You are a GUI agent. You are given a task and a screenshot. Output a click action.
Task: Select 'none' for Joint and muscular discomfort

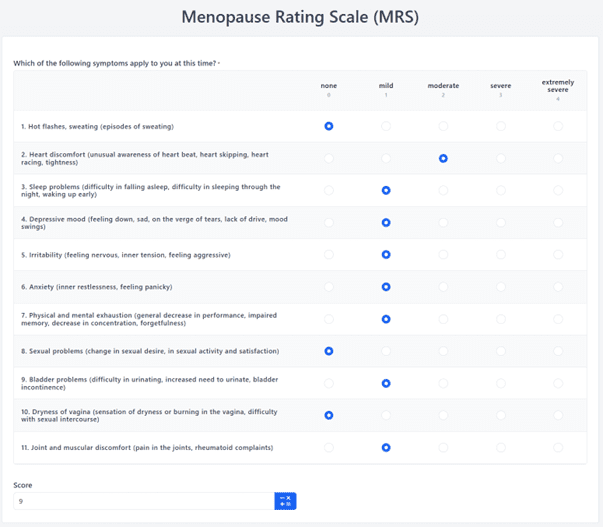tap(329, 447)
